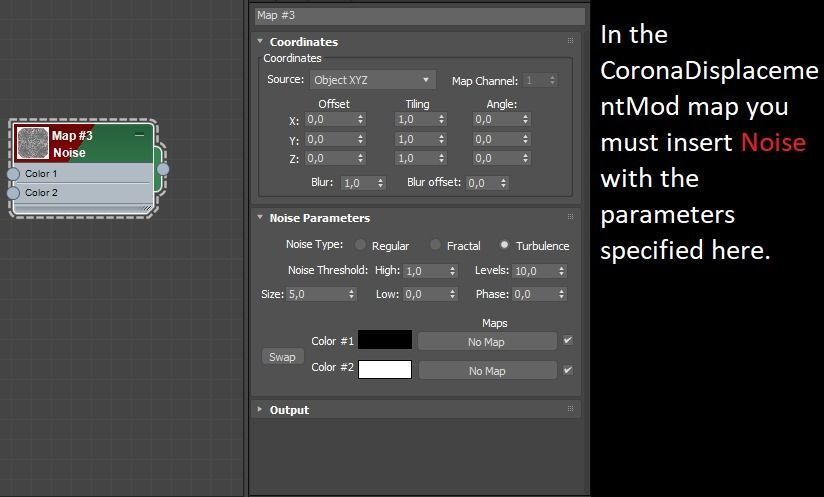Click the Noise Parameters rollout grip icon
Screen dimensions: 824x497
(x=570, y=217)
